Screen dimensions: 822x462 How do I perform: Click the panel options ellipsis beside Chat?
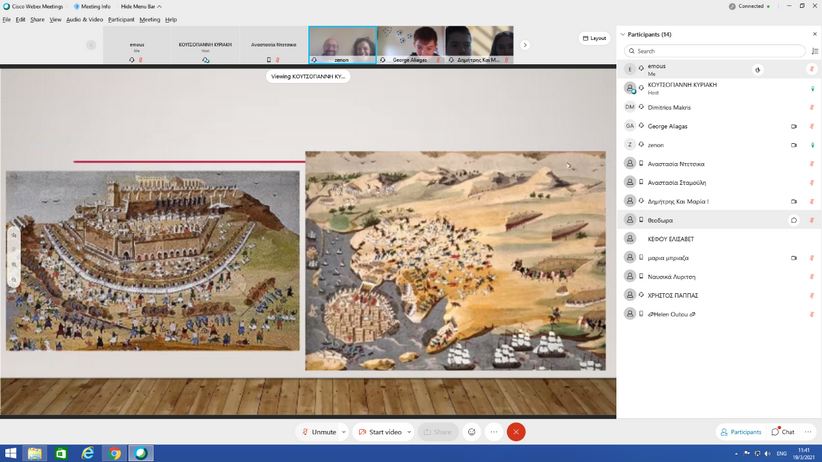pyautogui.click(x=808, y=432)
